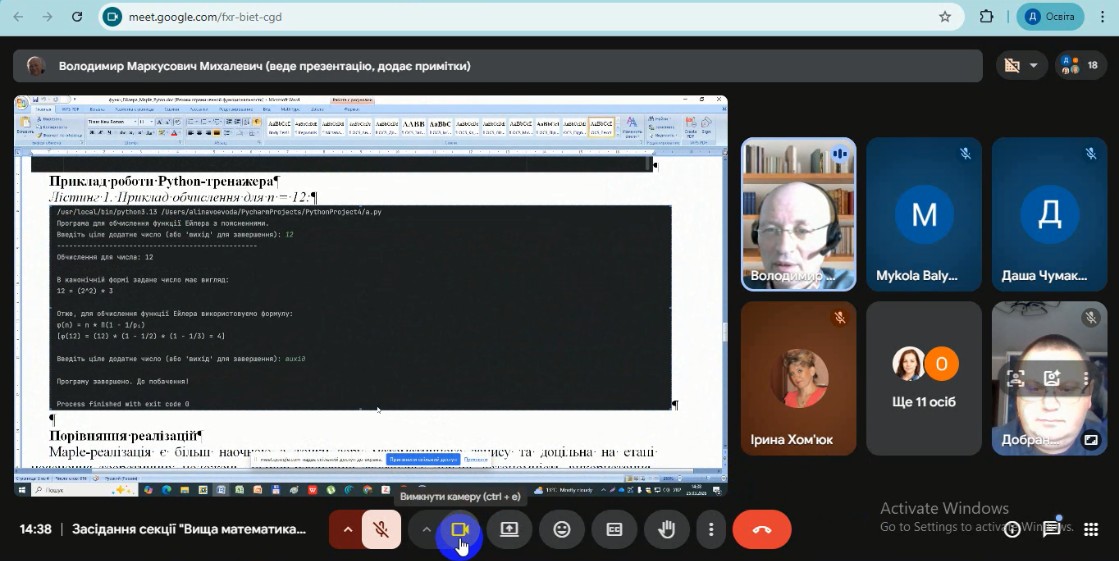Leave the call with red hang-up button
The width and height of the screenshot is (1119, 561).
coord(761,530)
